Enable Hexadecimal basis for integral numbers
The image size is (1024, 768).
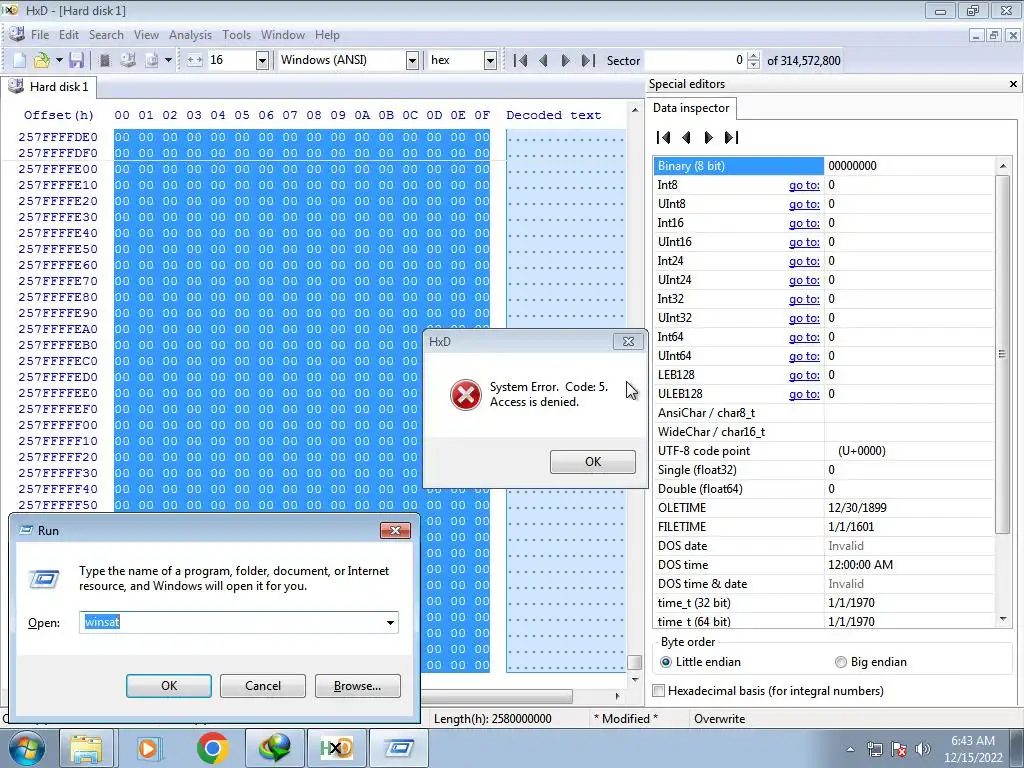(x=769, y=691)
